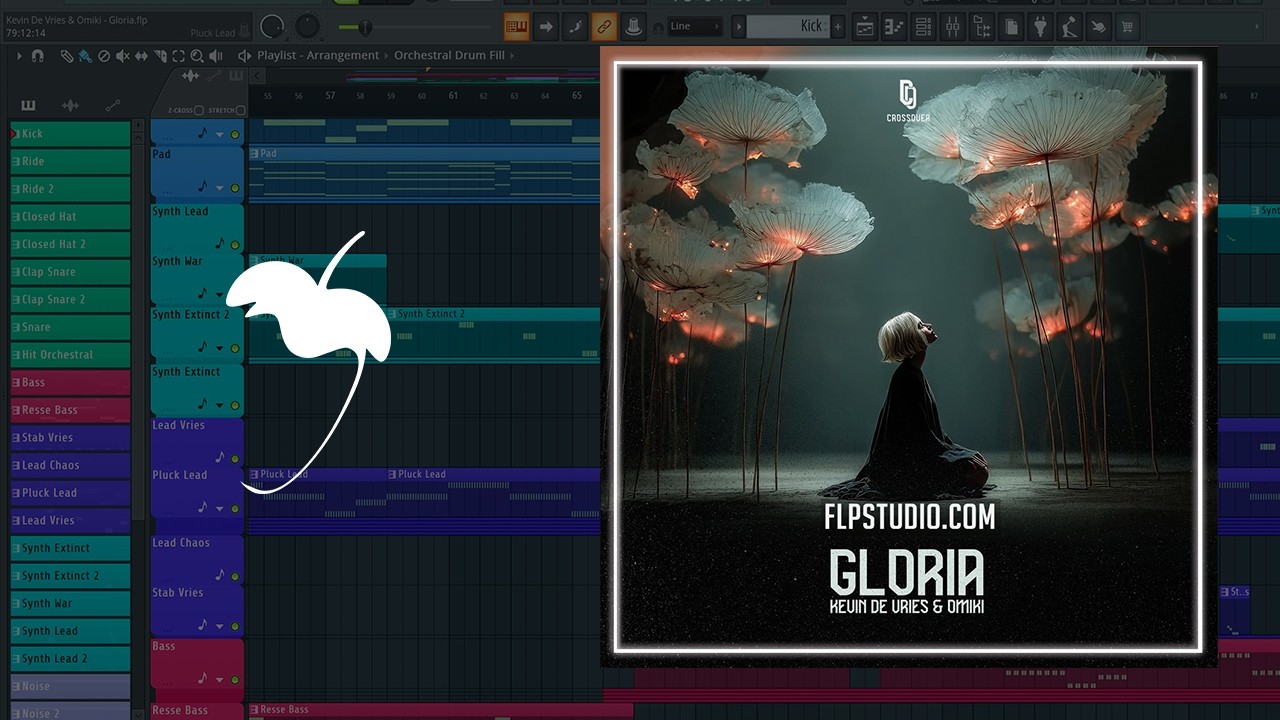Expand the Bass track dropdown arrow

click(219, 680)
